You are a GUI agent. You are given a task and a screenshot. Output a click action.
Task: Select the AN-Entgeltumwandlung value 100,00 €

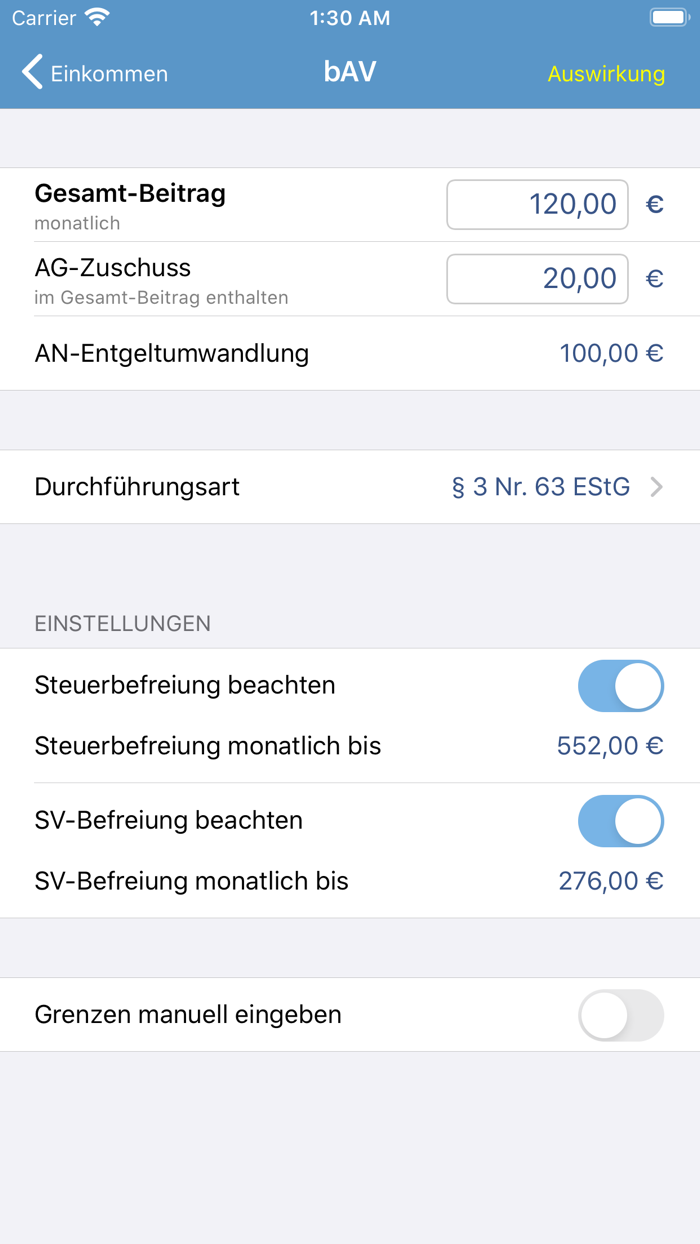click(x=612, y=353)
